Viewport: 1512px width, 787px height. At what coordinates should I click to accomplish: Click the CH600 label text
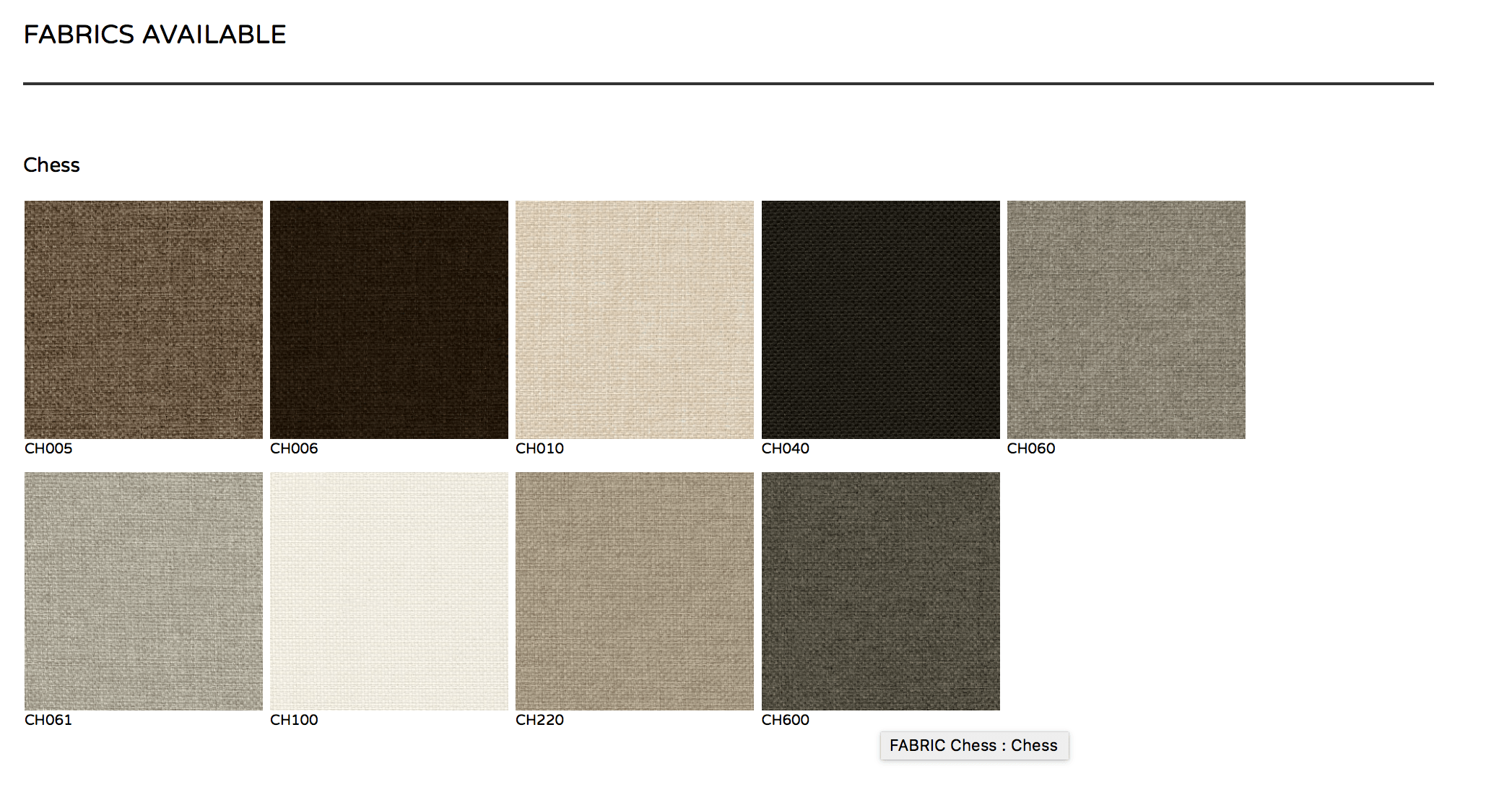click(785, 720)
